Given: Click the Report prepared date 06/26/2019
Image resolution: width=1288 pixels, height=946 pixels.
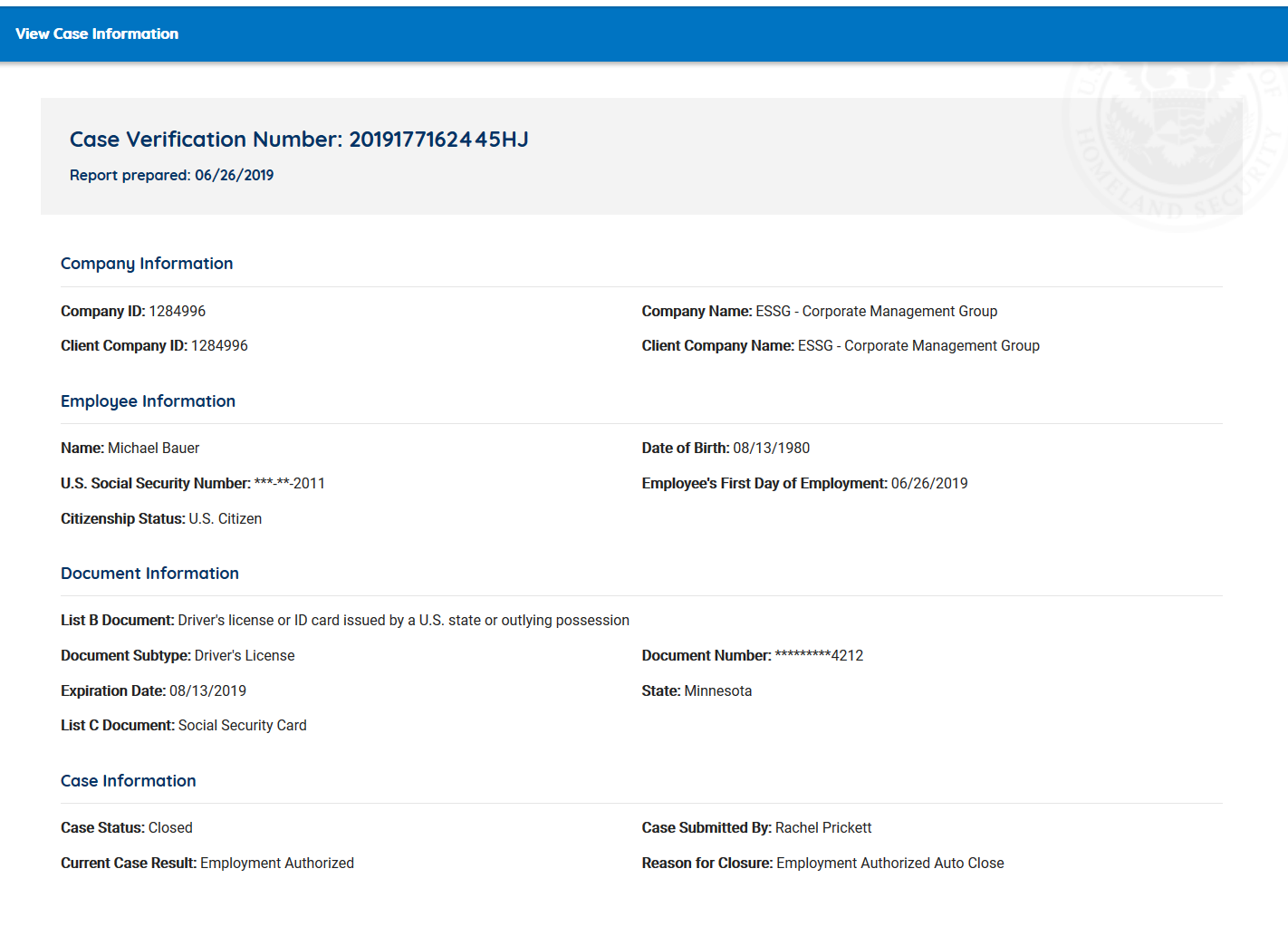Looking at the screenshot, I should click(234, 175).
